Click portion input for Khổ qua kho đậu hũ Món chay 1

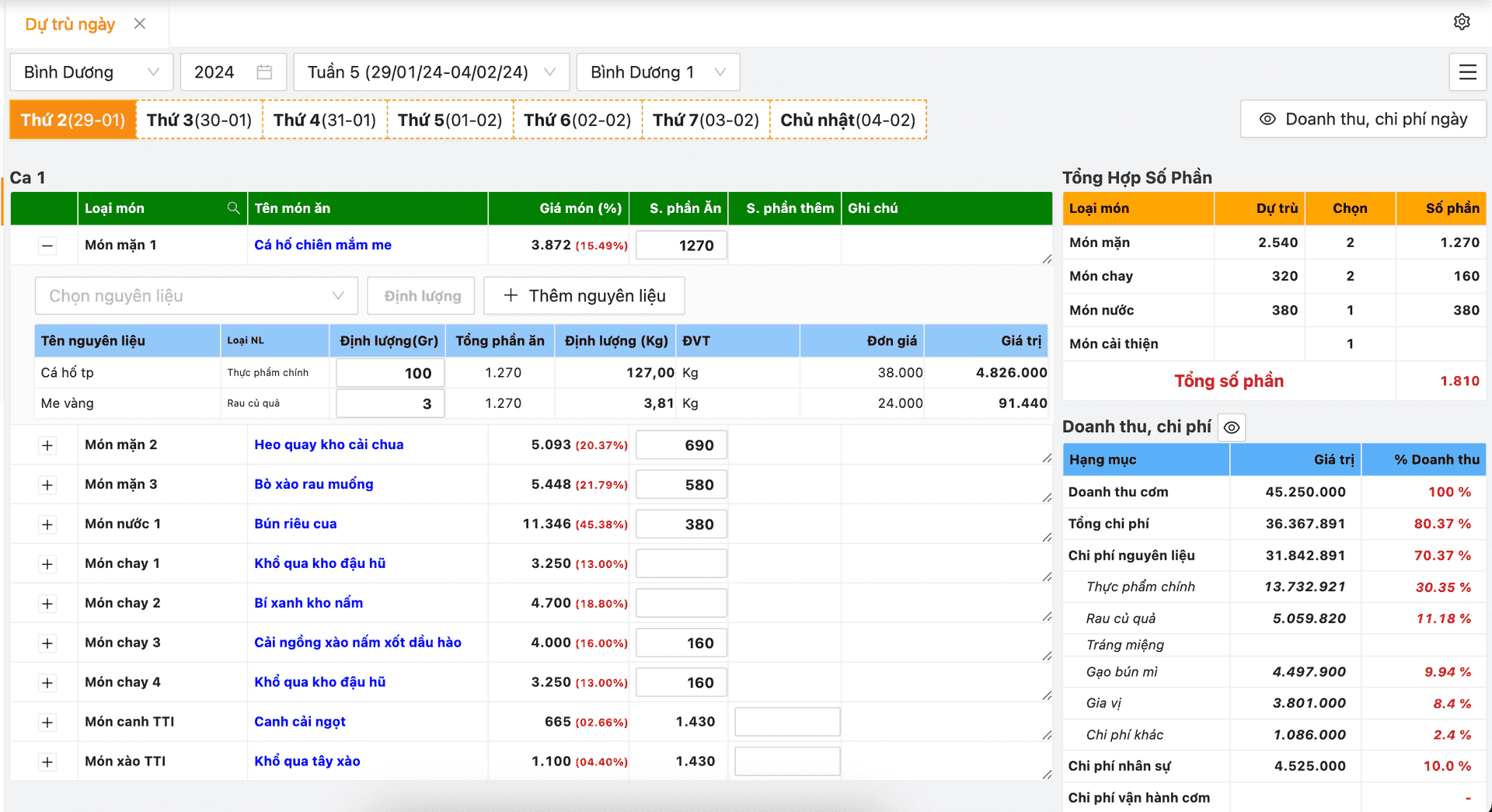[x=681, y=563]
